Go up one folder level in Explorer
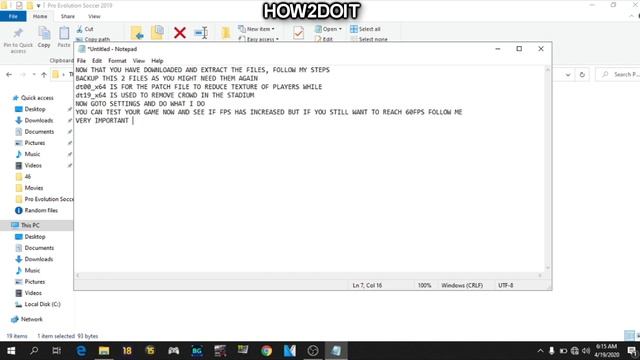 [x=44, y=74]
